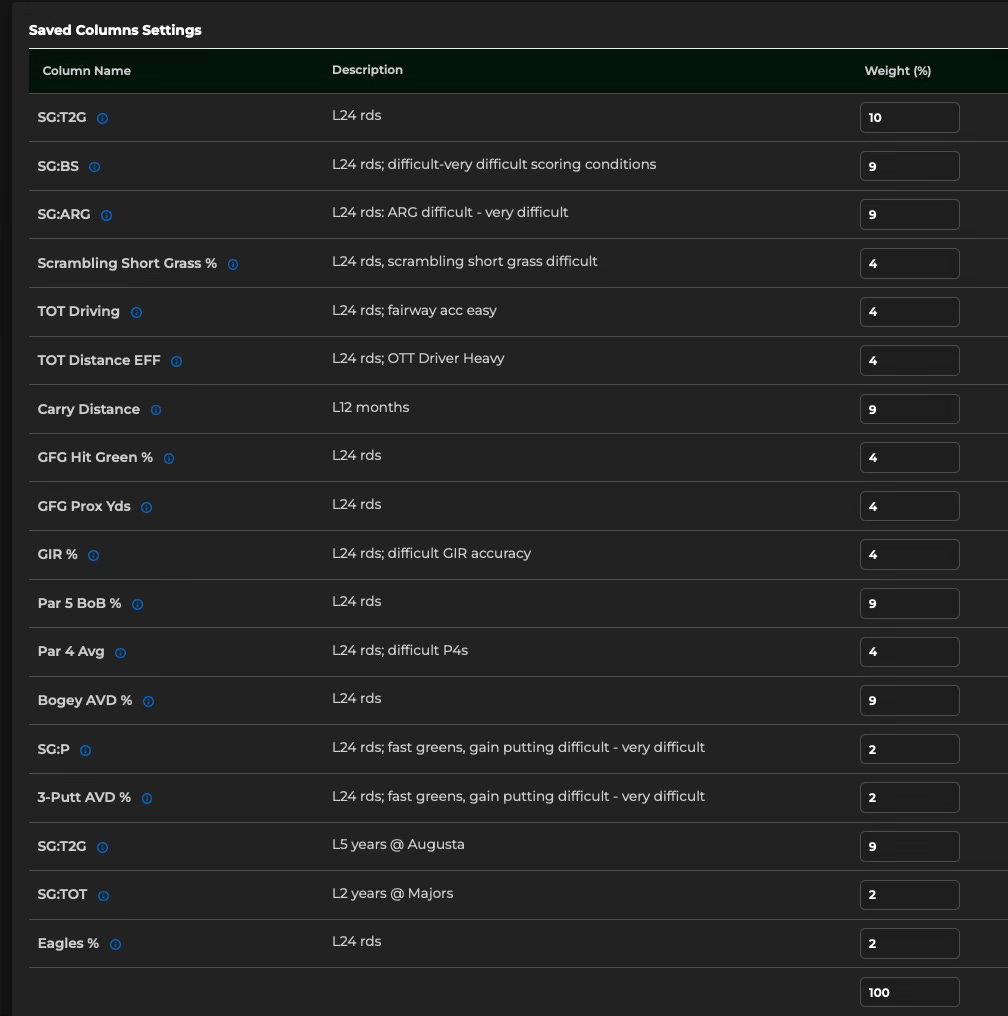Screen dimensions: 1008x1016
Task: Click 'L24 rds; difficult P4s' description
Action: (x=400, y=650)
